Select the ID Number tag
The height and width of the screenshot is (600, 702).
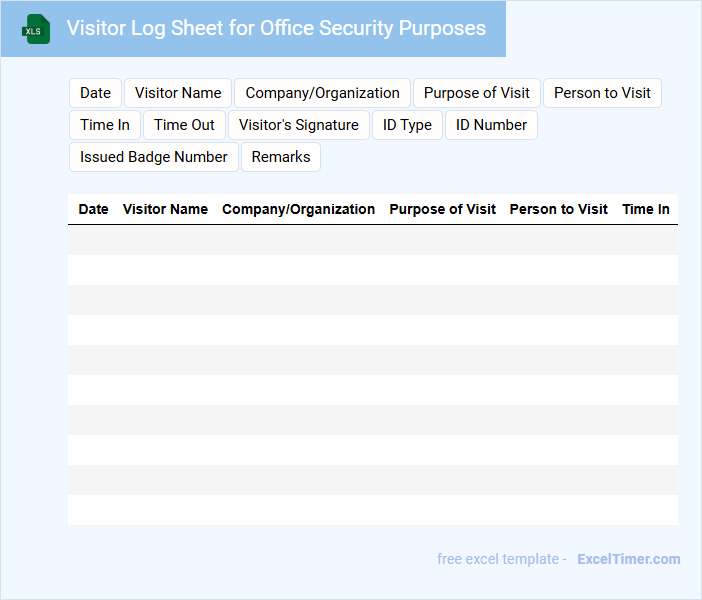pos(491,125)
